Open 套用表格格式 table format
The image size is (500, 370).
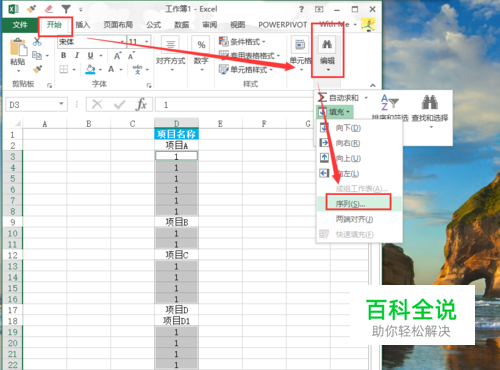pos(249,55)
